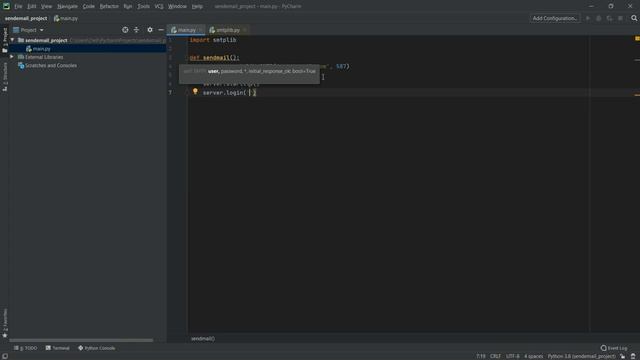640x360 pixels.
Task: Open the Refactor menu
Action: [109, 7]
